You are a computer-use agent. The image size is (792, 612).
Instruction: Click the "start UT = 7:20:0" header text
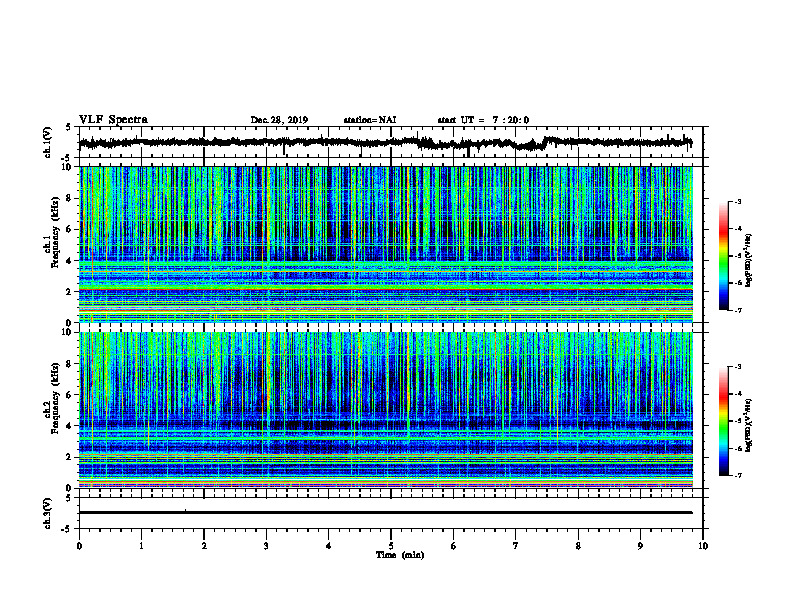(x=483, y=120)
